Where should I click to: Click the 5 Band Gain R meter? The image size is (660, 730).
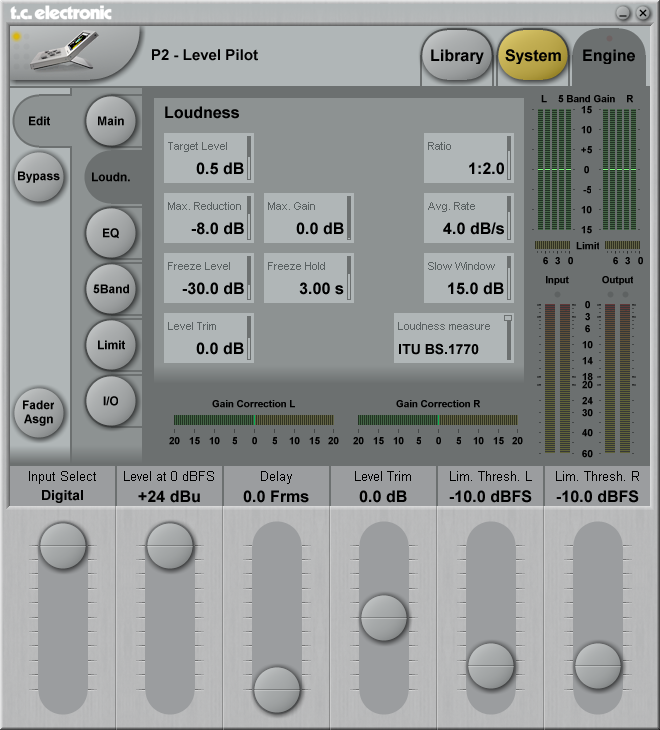point(620,169)
